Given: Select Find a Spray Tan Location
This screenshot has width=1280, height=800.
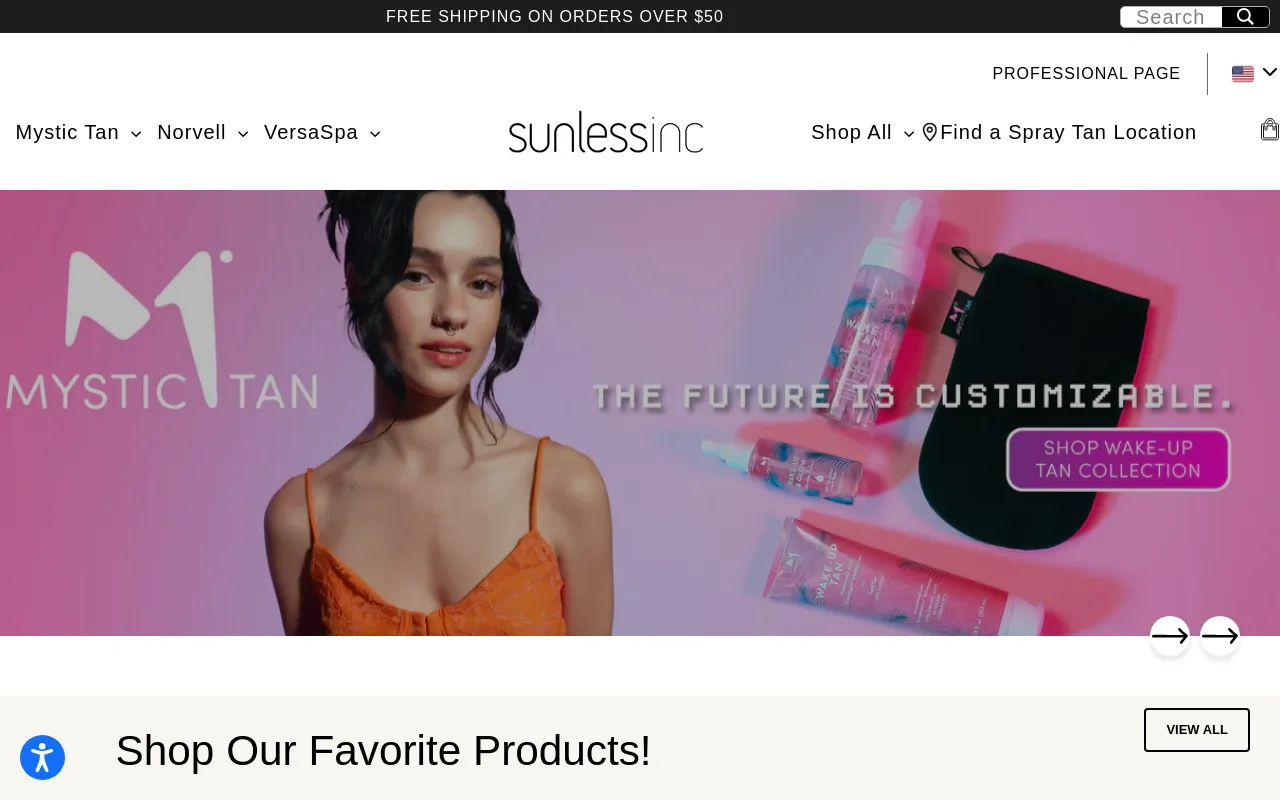Looking at the screenshot, I should 1068,132.
